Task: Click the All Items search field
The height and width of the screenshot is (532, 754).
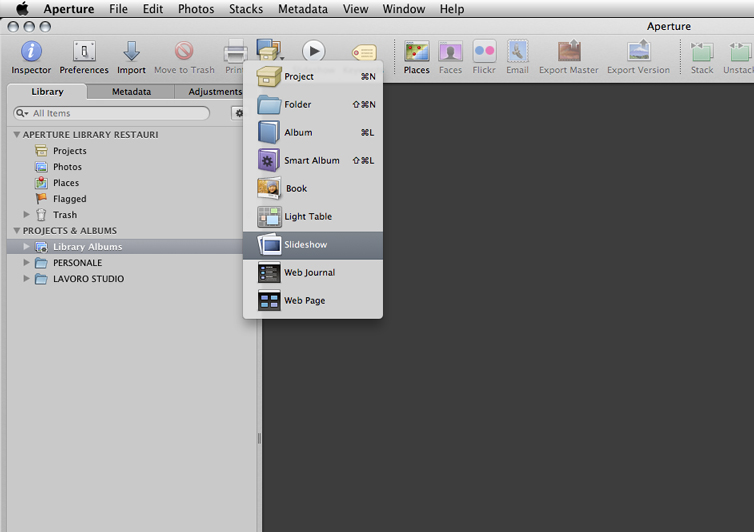Action: point(112,113)
